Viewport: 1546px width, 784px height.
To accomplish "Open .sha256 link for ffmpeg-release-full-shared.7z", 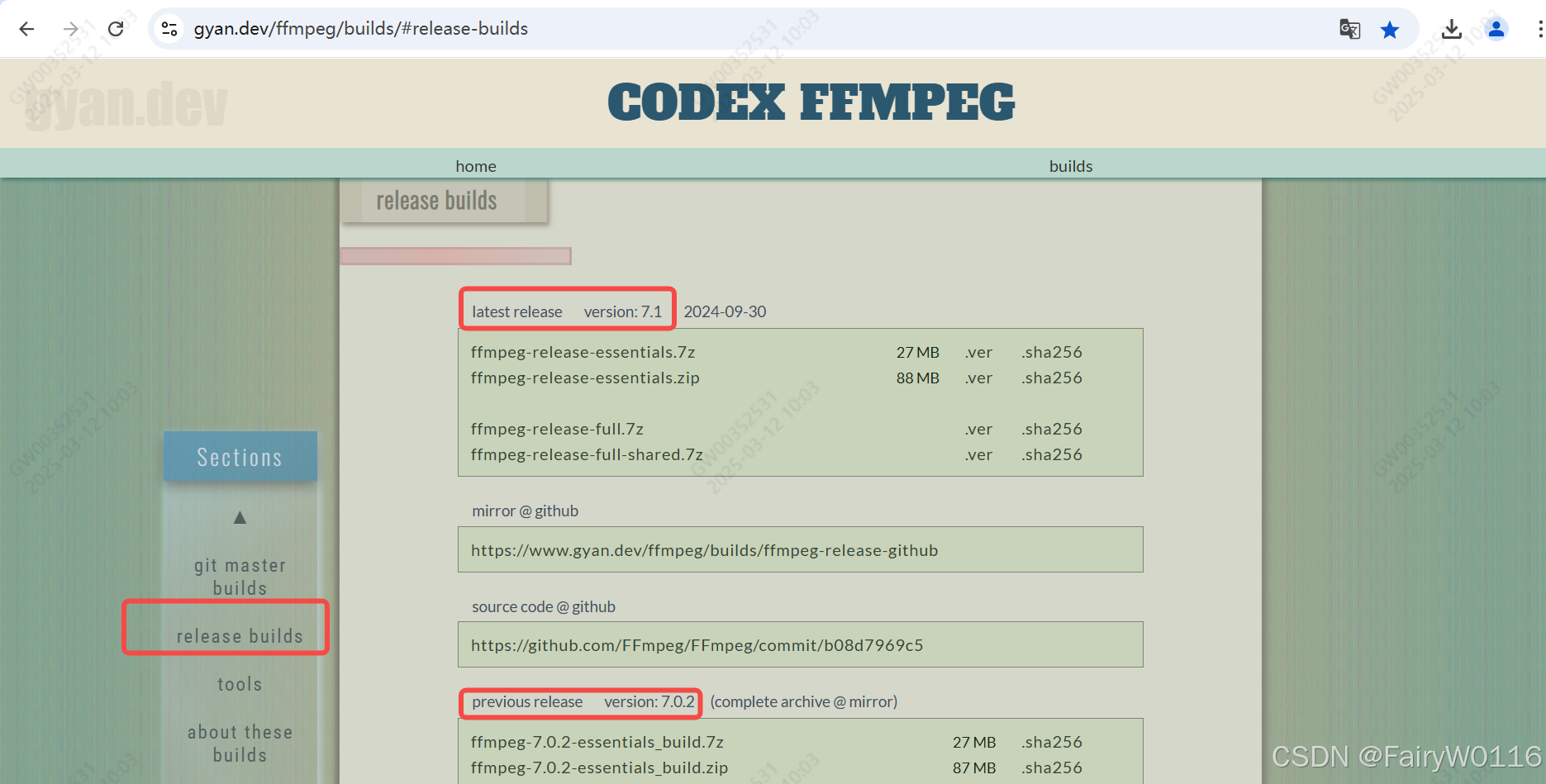I will tap(1051, 454).
